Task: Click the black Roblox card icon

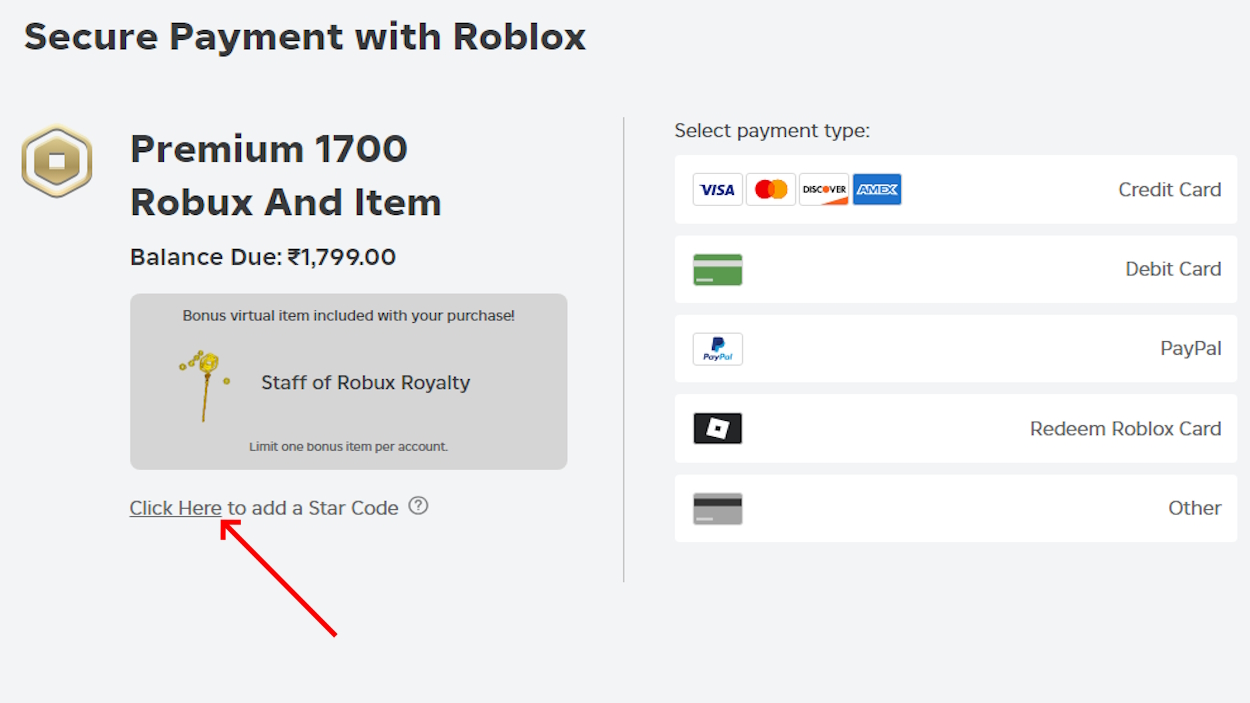Action: coord(718,428)
